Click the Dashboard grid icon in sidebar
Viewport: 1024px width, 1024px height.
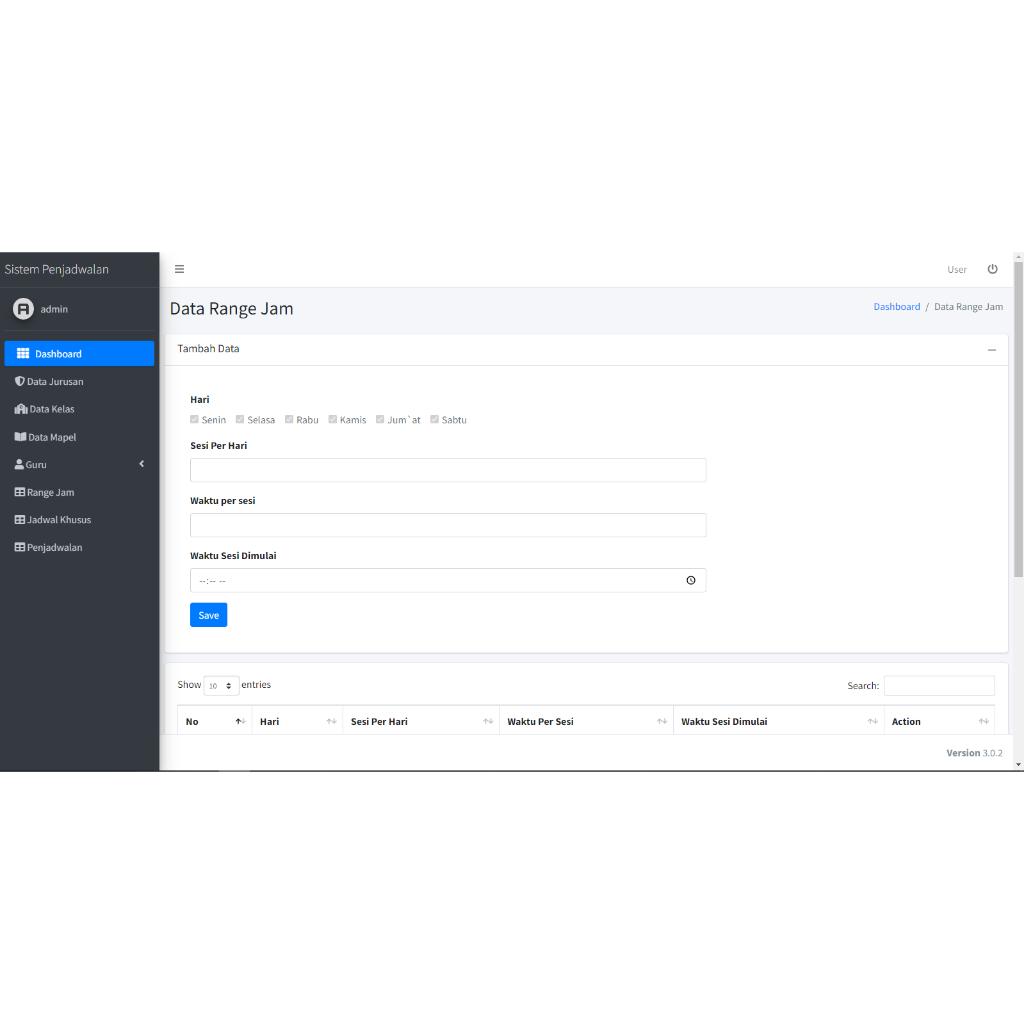coord(23,353)
